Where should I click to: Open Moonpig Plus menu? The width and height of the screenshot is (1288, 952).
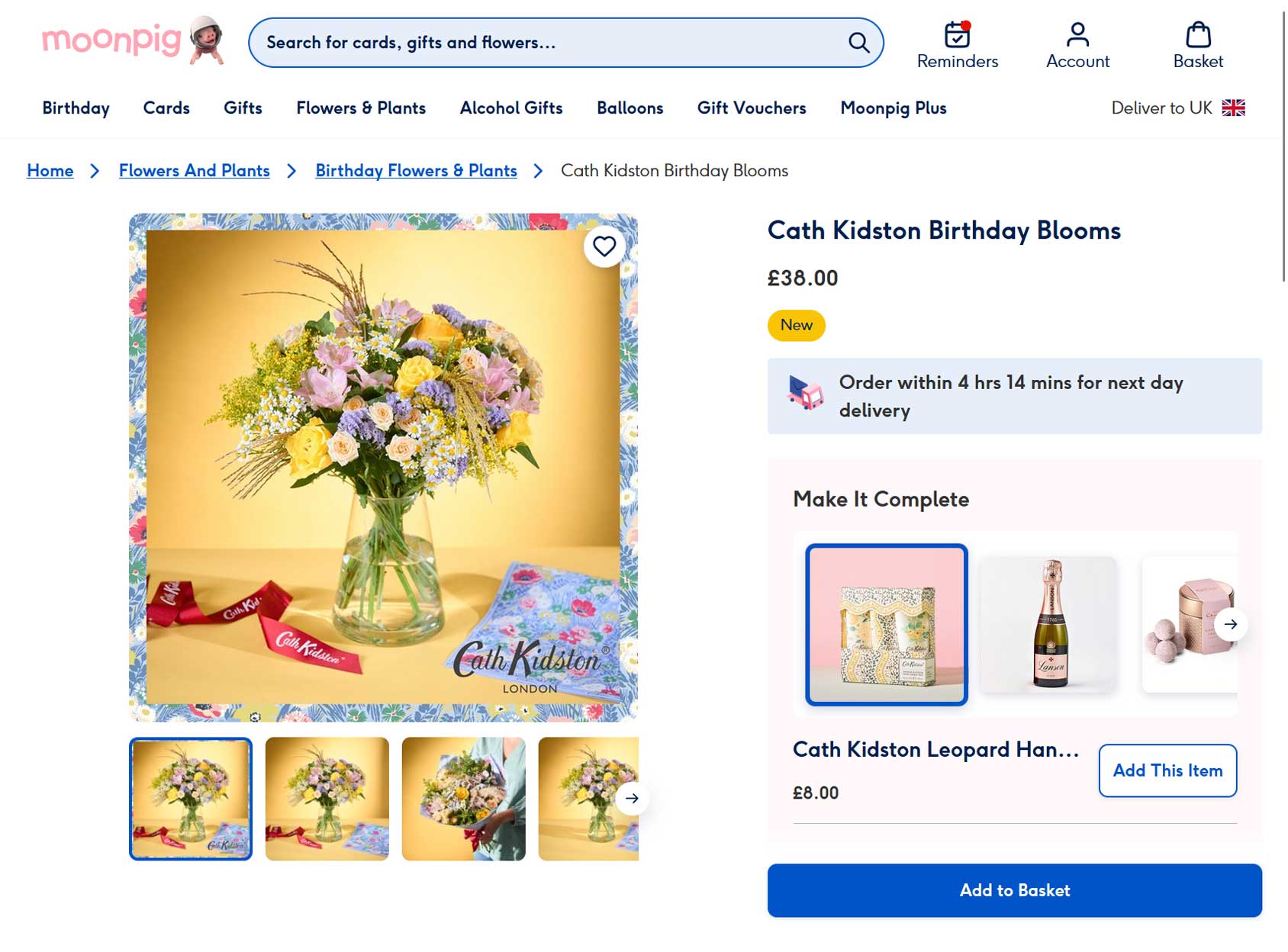(894, 108)
